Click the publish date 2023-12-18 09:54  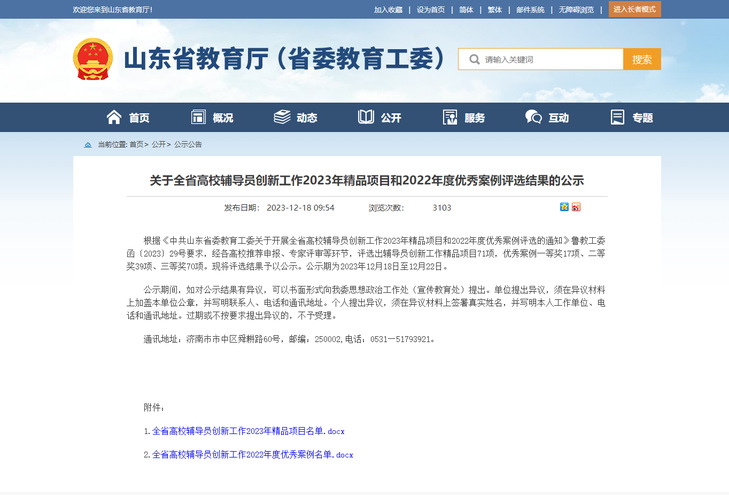(x=300, y=208)
